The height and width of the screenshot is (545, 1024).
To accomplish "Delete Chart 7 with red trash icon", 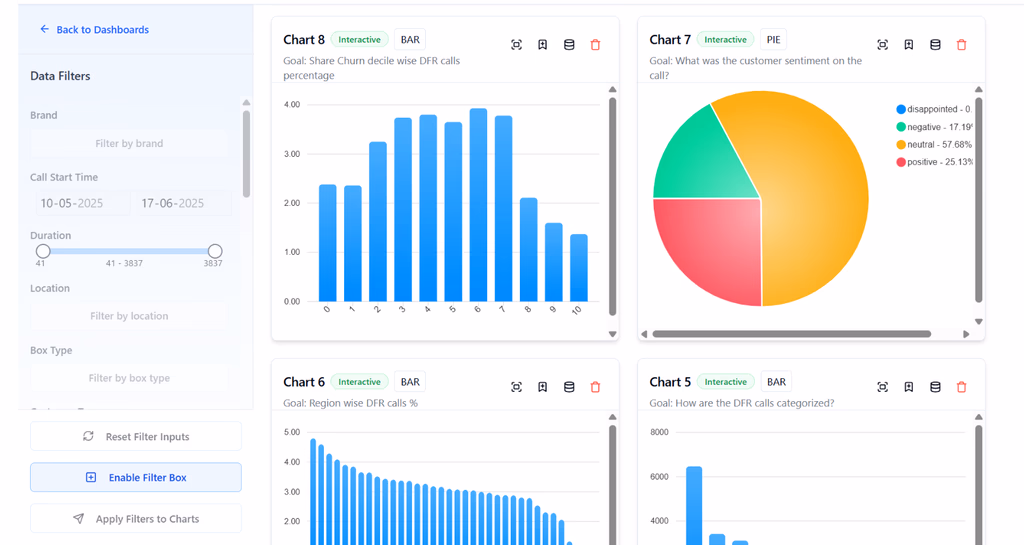I will [961, 45].
